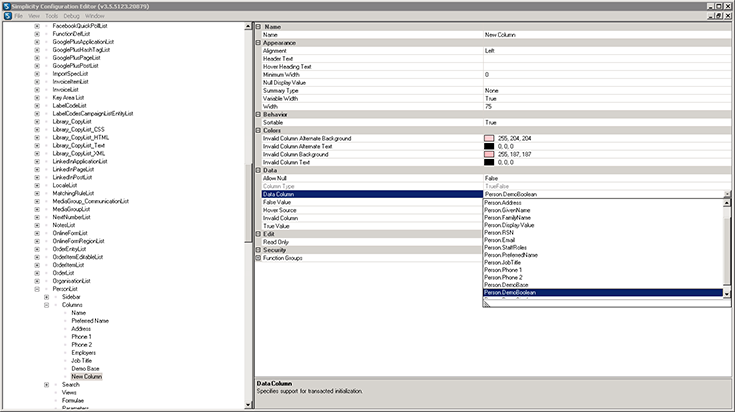Viewport: 735px width, 412px height.
Task: Collapse the Colors property category
Action: pyautogui.click(x=258, y=130)
